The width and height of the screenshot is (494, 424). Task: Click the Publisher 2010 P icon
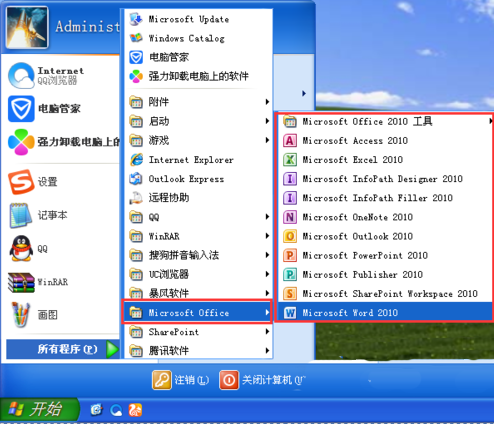coord(290,275)
